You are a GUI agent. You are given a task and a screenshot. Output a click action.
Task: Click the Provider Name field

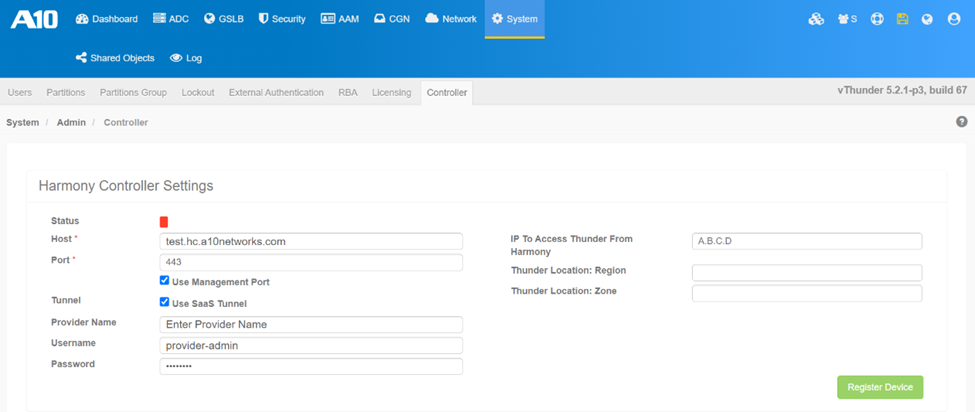311,324
